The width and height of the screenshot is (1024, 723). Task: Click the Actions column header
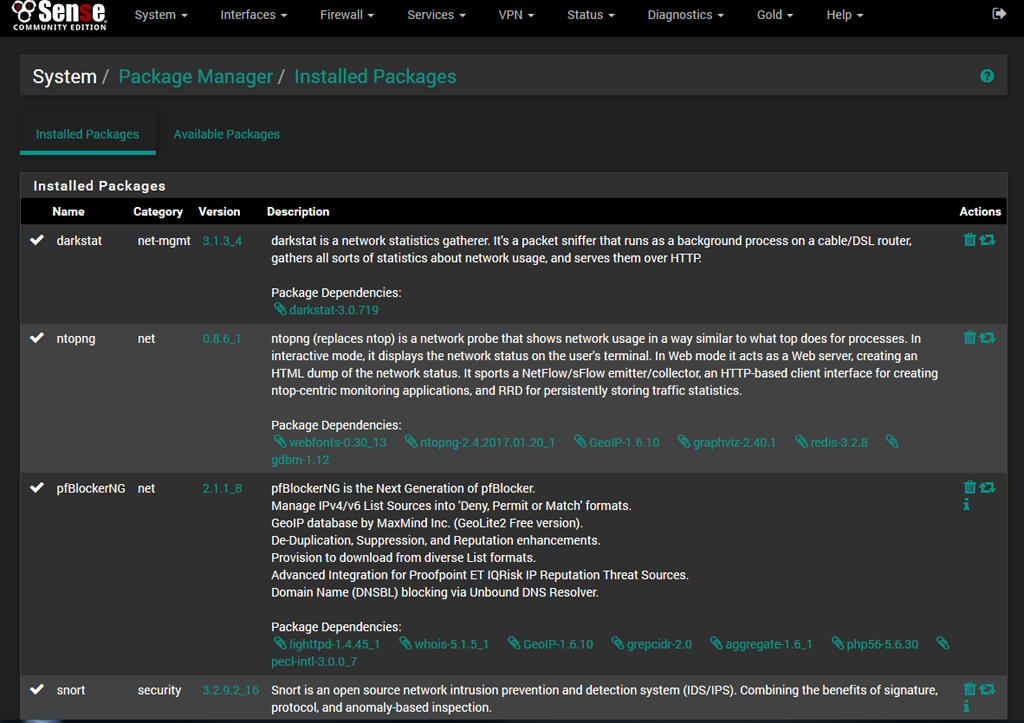click(980, 212)
